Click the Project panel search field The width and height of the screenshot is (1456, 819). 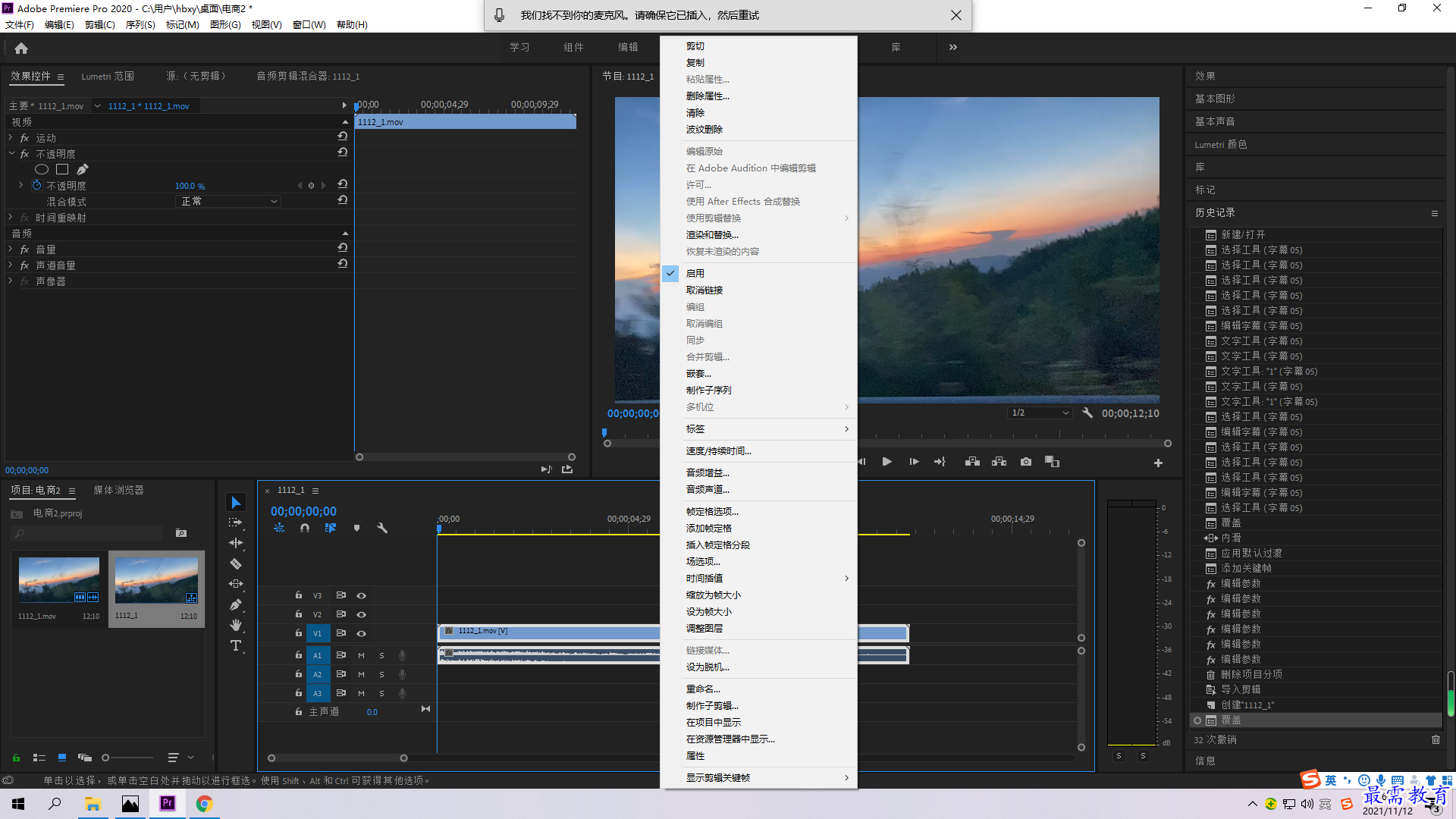[87, 533]
